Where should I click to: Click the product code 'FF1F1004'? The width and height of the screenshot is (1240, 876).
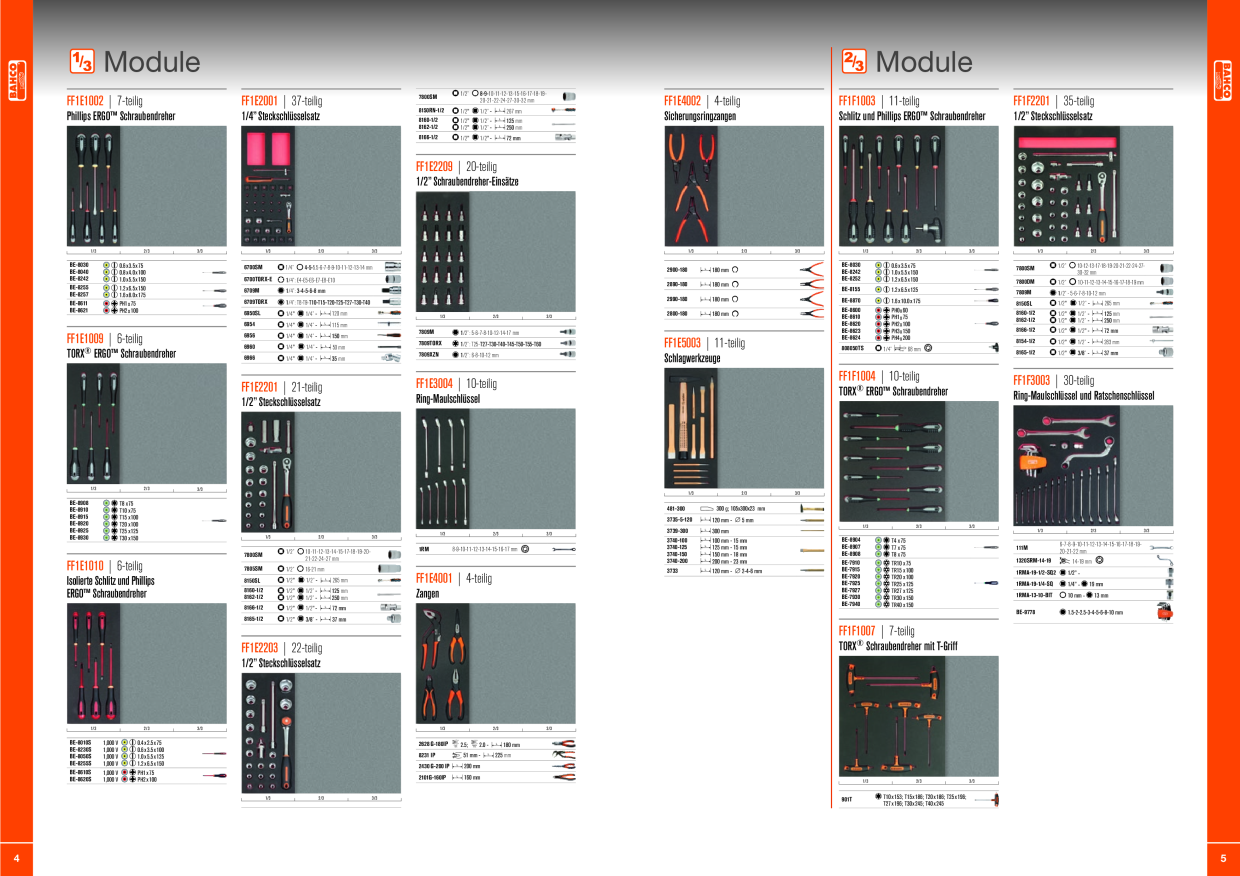(x=858, y=377)
